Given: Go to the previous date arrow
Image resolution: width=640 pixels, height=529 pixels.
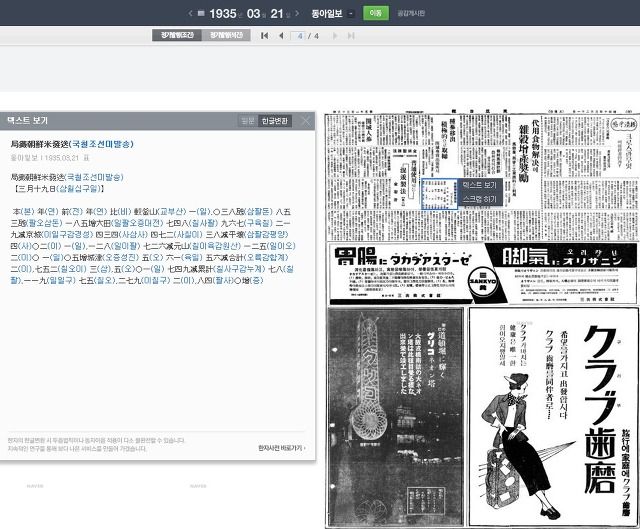Looking at the screenshot, I should pos(190,13).
